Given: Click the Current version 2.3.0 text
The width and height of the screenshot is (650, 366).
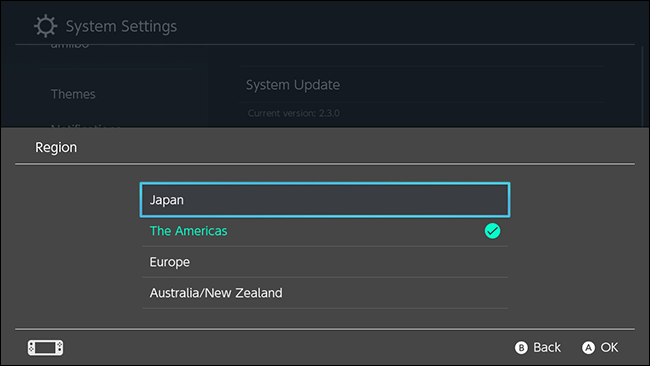Looking at the screenshot, I should [x=293, y=113].
